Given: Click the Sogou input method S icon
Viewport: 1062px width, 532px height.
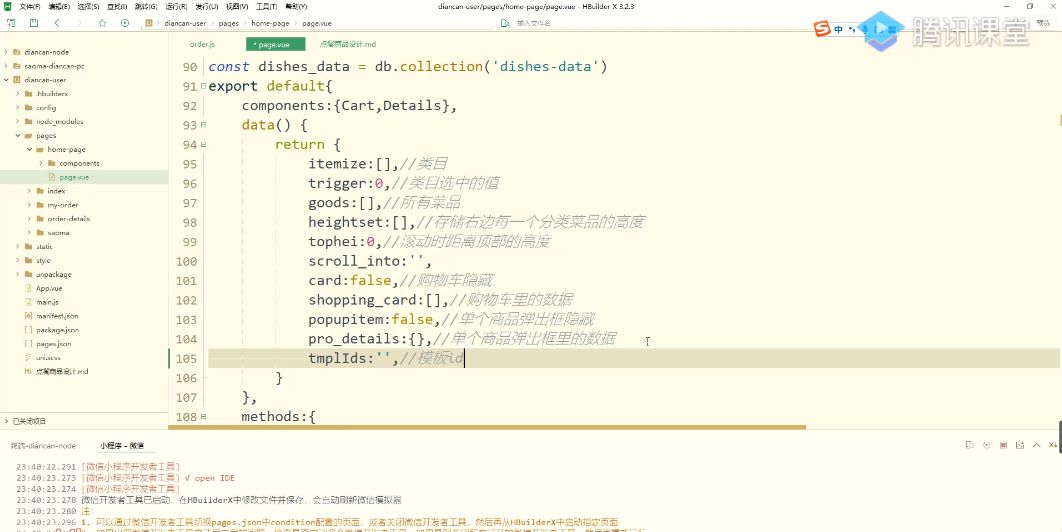Looking at the screenshot, I should pos(822,29).
